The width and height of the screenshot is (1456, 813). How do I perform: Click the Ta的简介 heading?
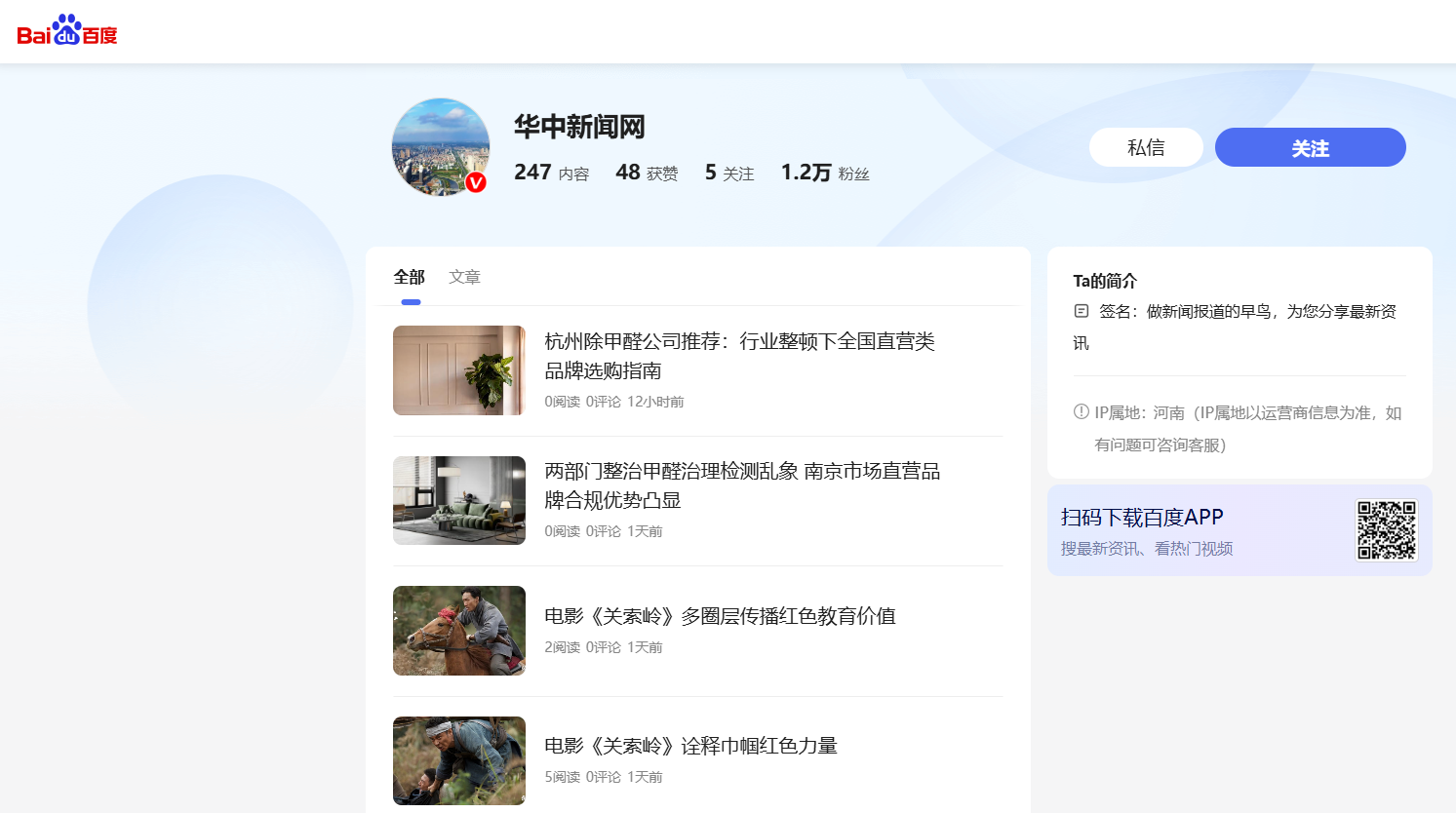click(x=1105, y=281)
